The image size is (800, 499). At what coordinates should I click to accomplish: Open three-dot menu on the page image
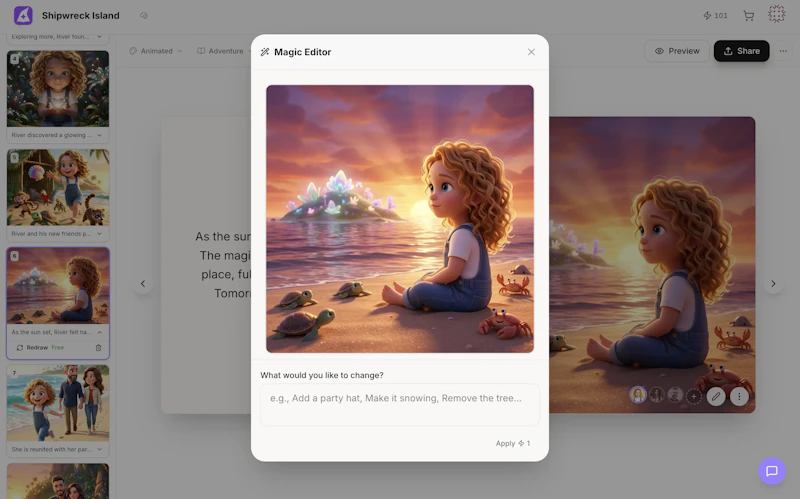[739, 396]
